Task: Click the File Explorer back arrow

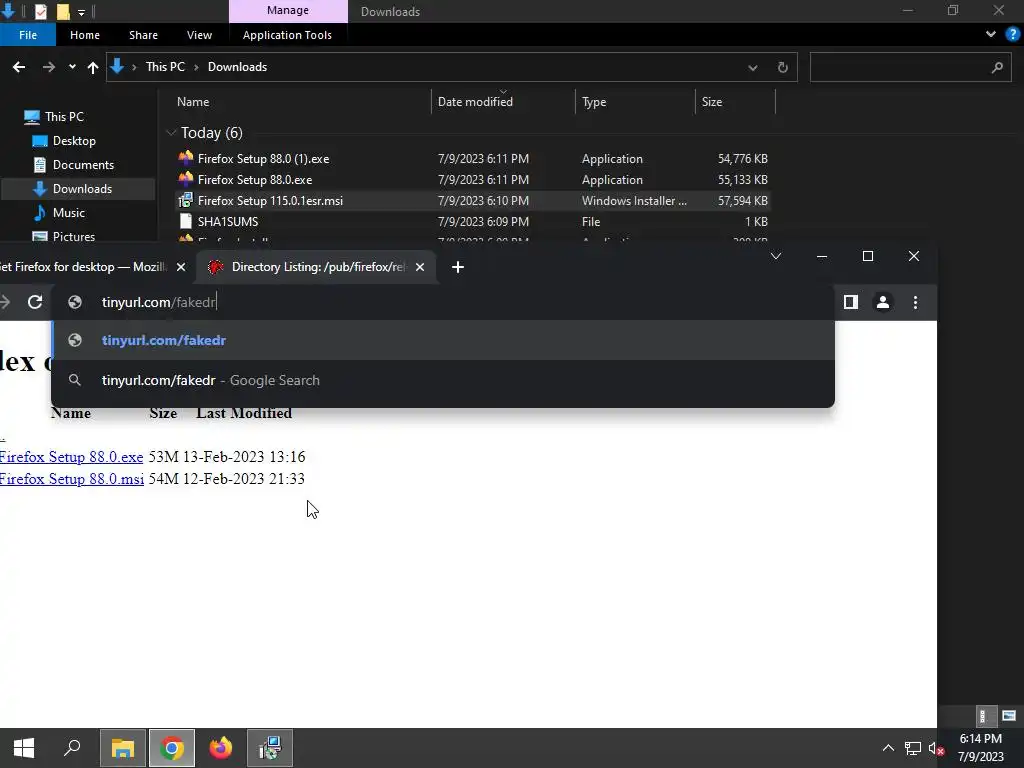Action: tap(19, 67)
